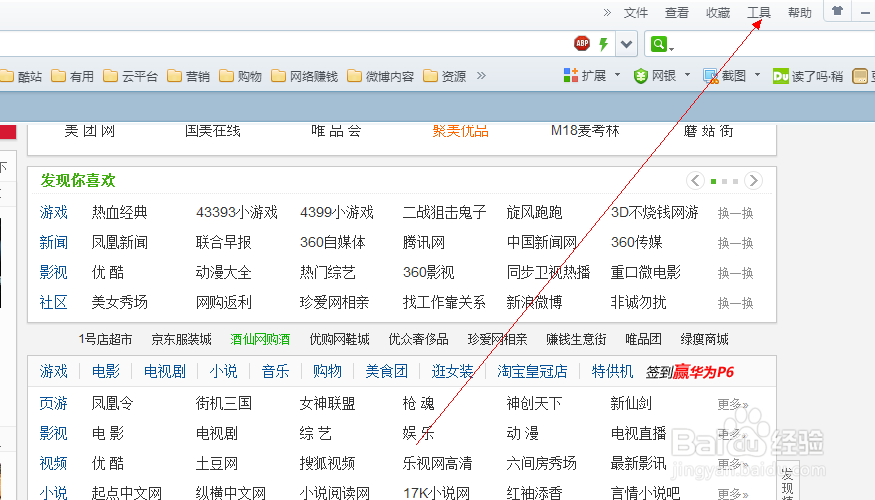Open the 微博内容 bookmark folder
This screenshot has height=500, width=875.
pos(381,76)
